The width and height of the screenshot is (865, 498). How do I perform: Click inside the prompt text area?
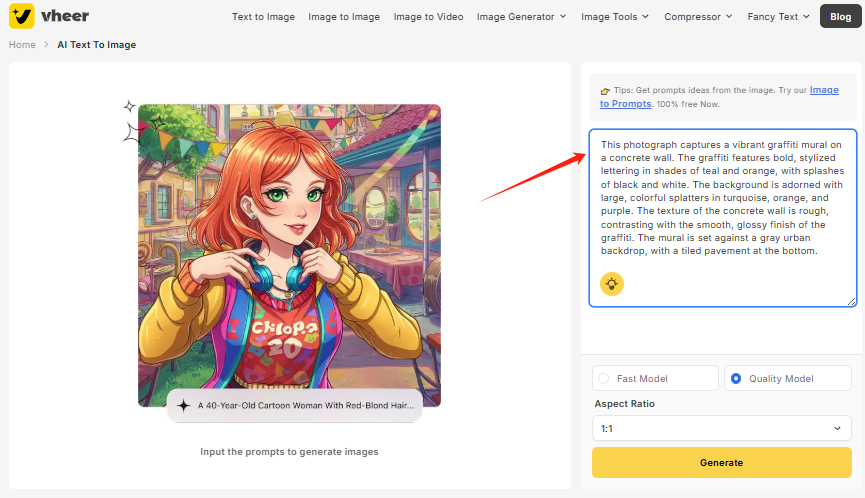pyautogui.click(x=721, y=200)
